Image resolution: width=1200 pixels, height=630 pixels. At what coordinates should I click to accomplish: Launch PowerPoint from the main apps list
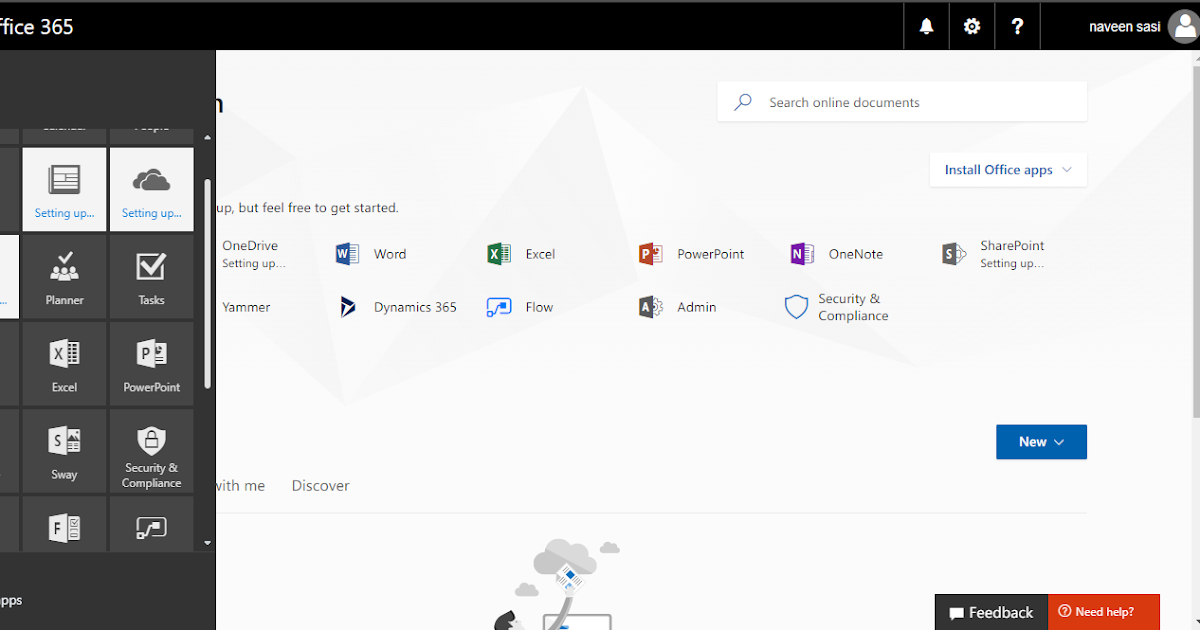pyautogui.click(x=692, y=254)
